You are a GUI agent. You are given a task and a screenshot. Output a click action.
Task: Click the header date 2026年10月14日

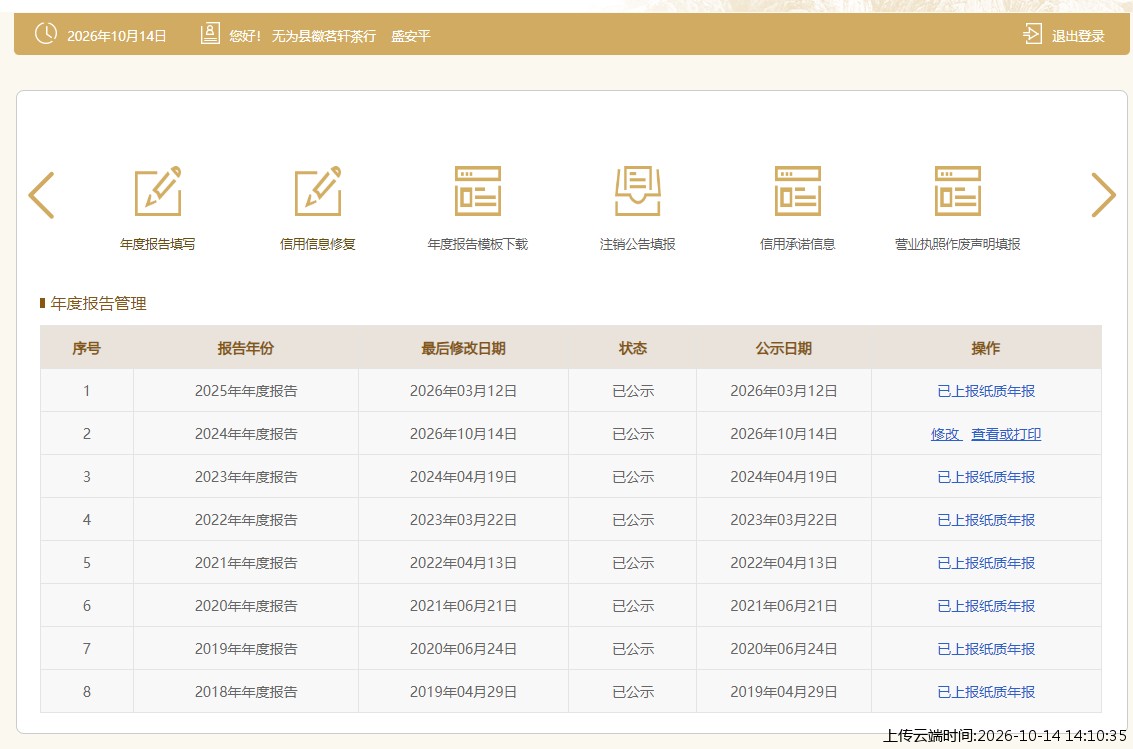117,36
